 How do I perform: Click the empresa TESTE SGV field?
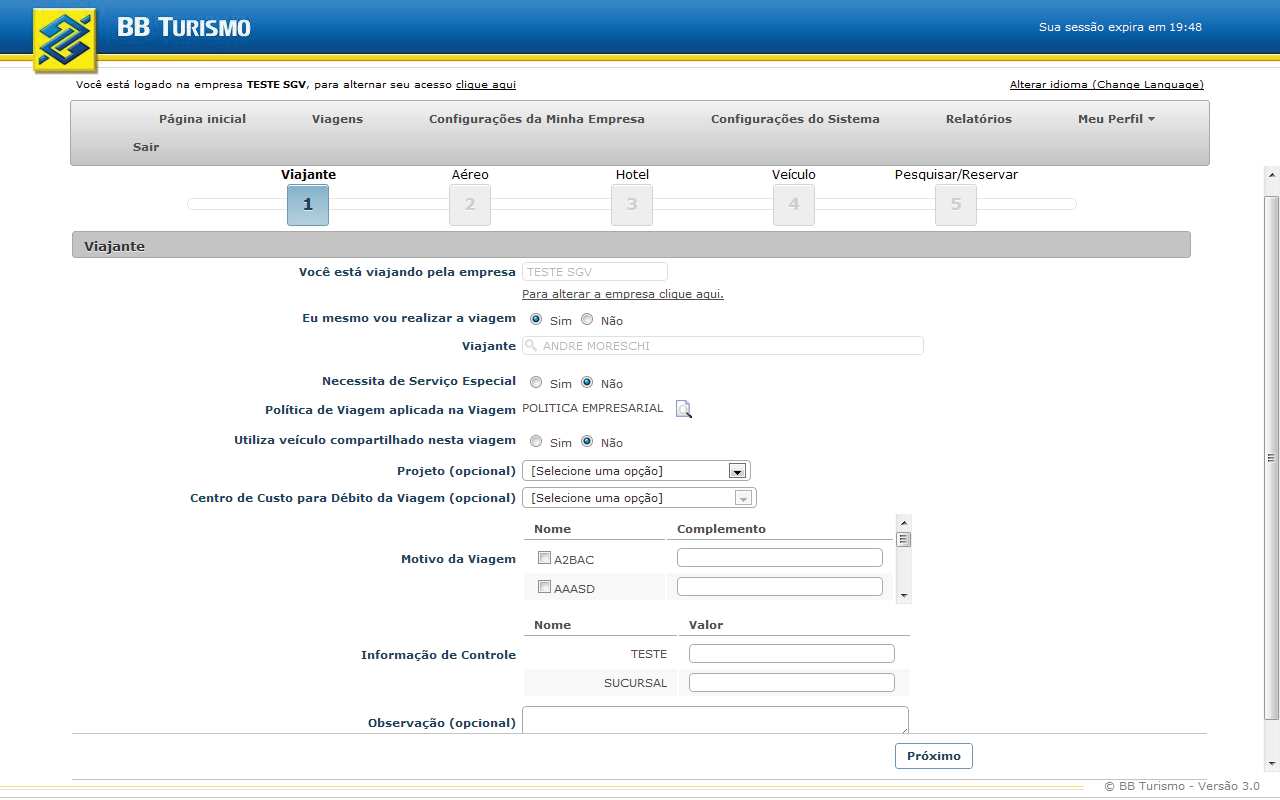coord(595,272)
